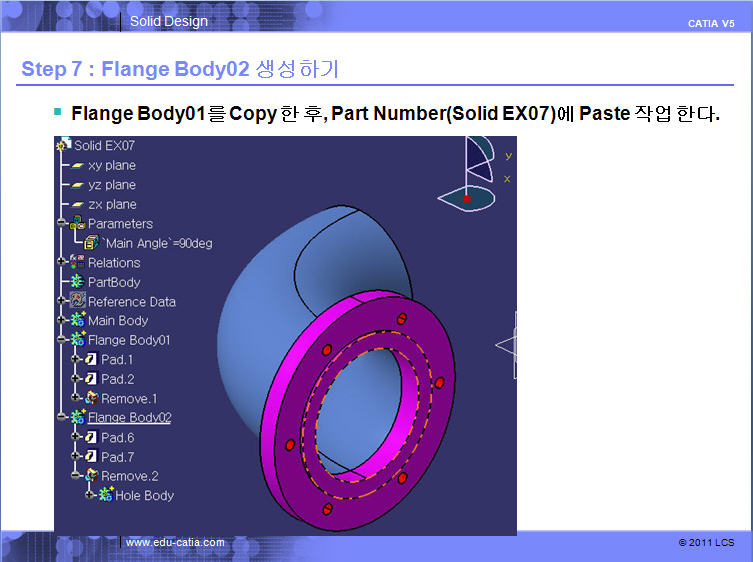Collapse the Parameters node
This screenshot has height=562, width=753.
(x=61, y=223)
